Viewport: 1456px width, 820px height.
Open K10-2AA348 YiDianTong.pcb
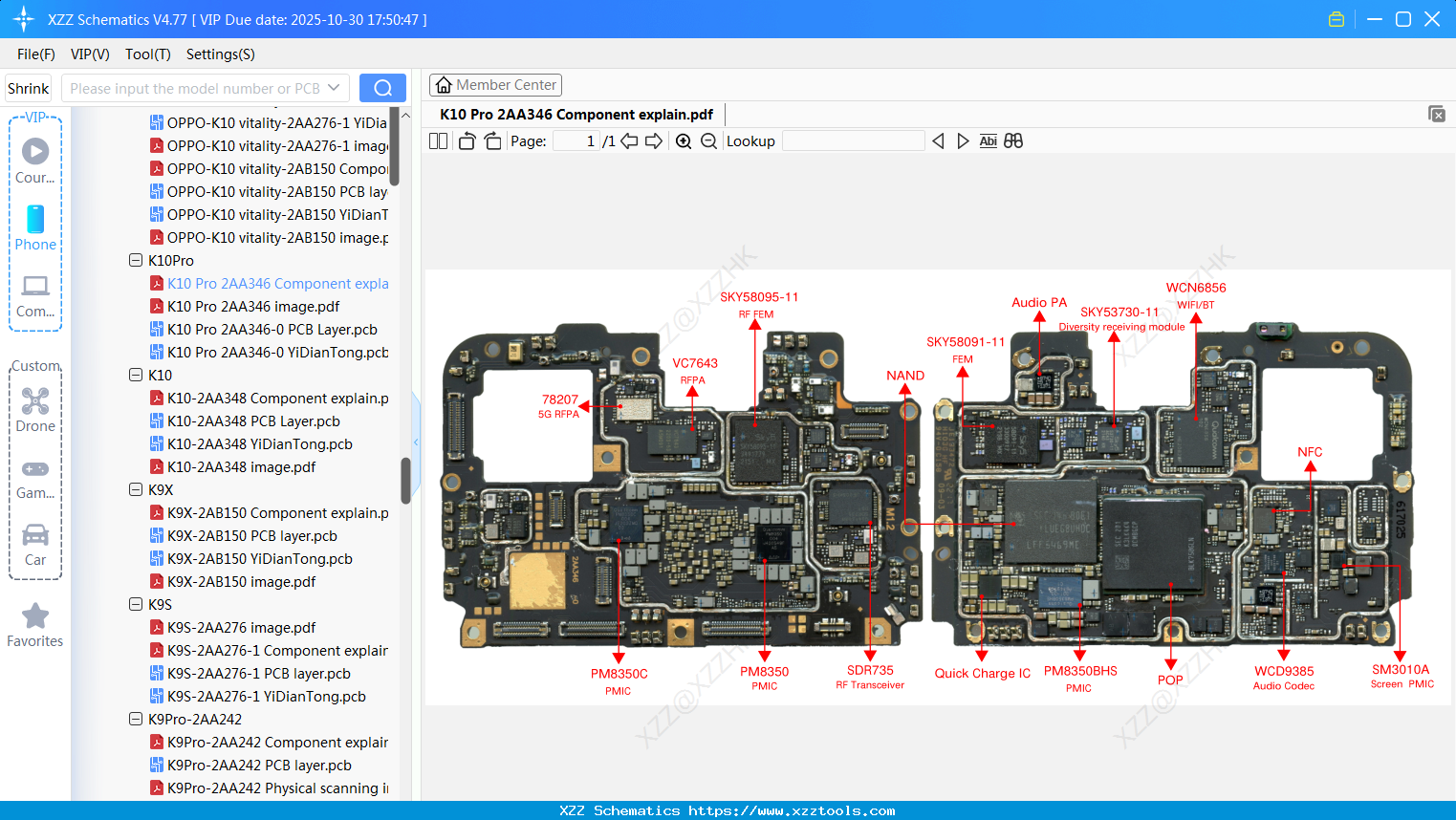[260, 444]
